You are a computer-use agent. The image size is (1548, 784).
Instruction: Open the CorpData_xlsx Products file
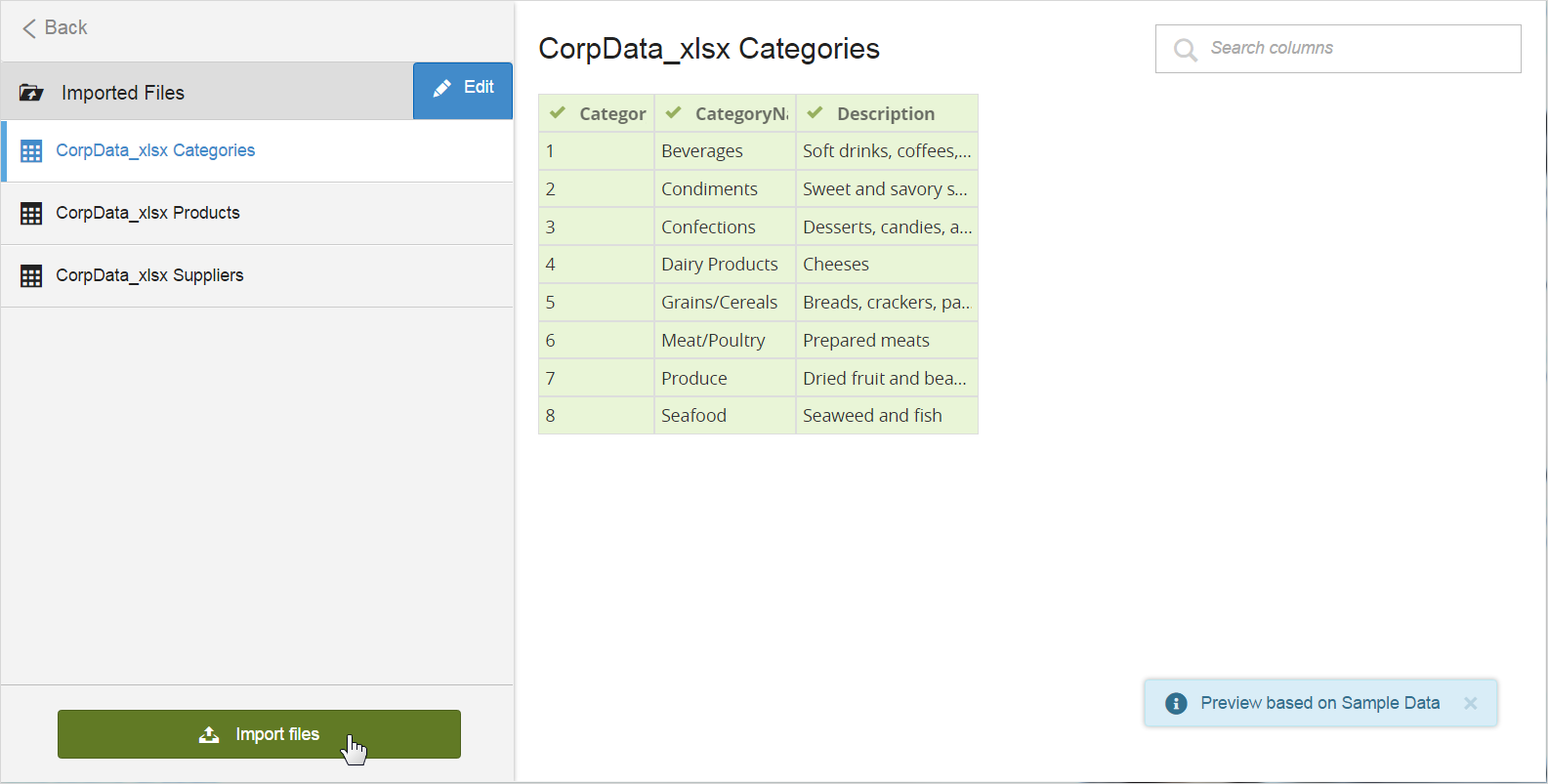click(x=147, y=213)
